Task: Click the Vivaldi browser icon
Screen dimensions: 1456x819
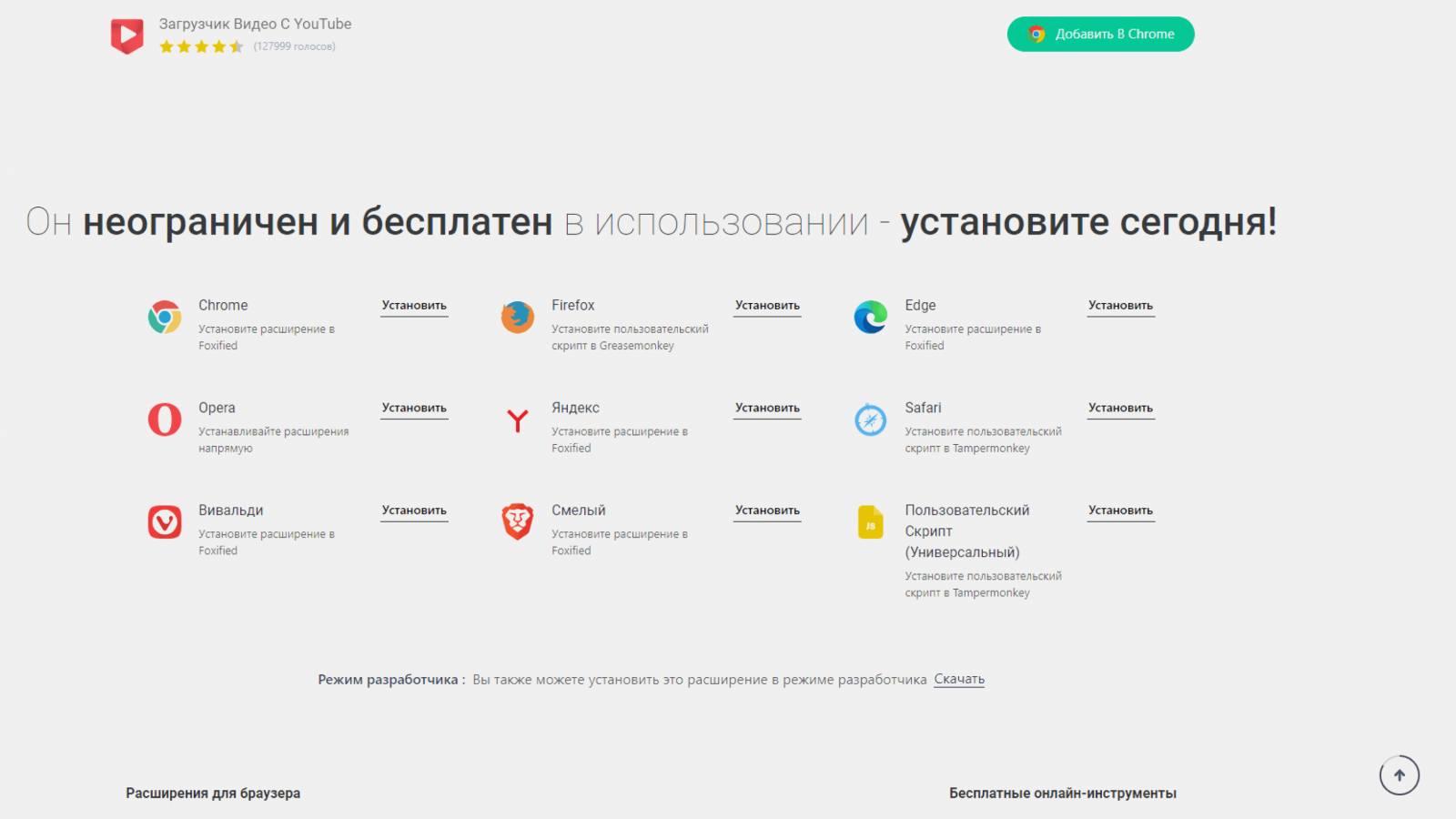Action: pyautogui.click(x=165, y=522)
